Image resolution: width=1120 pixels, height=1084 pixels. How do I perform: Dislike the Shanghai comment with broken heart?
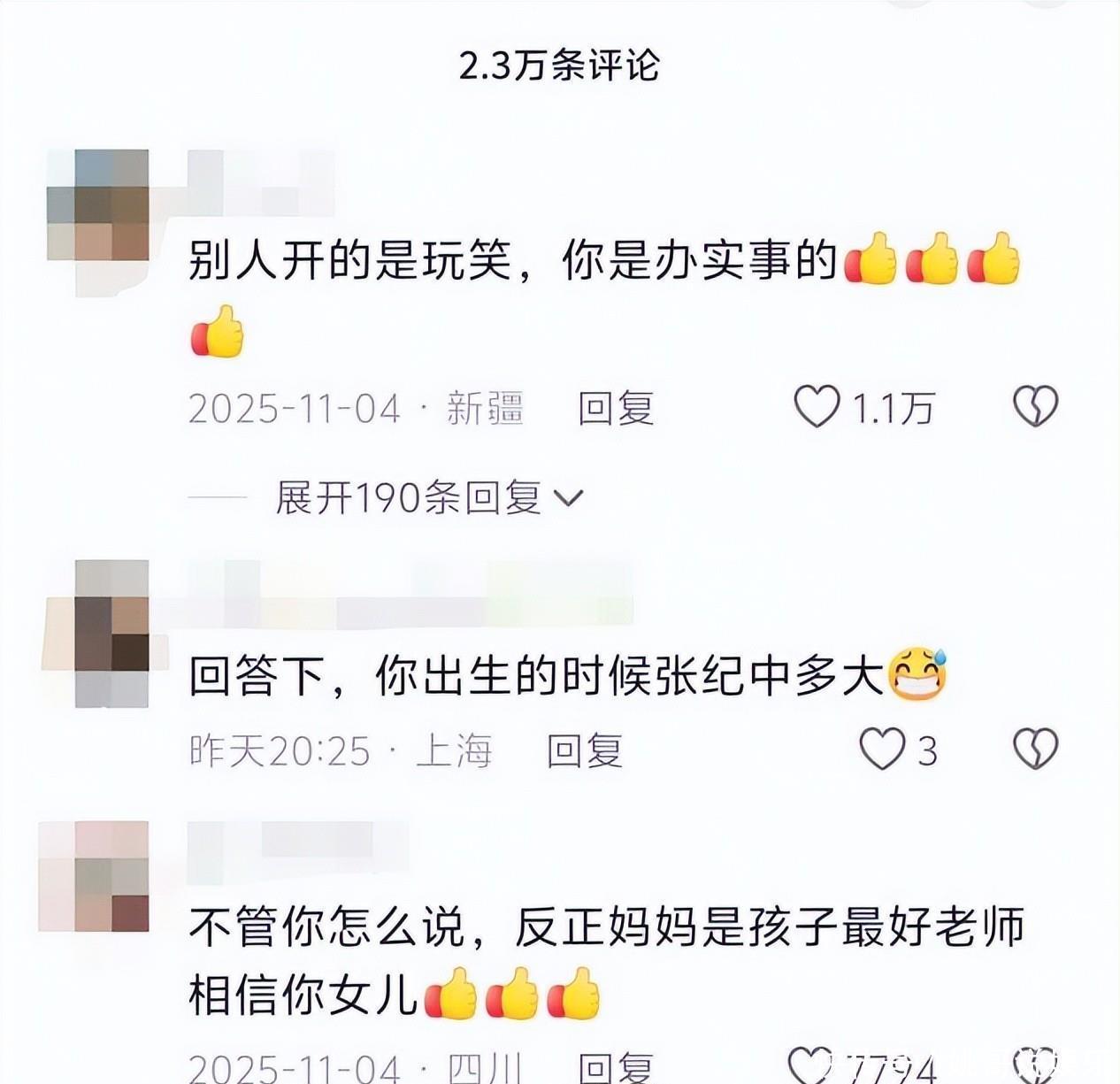(x=1035, y=750)
